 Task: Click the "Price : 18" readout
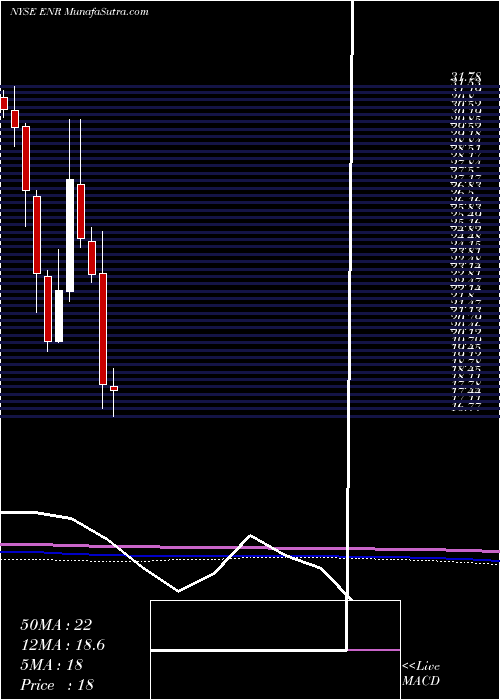pyautogui.click(x=57, y=685)
